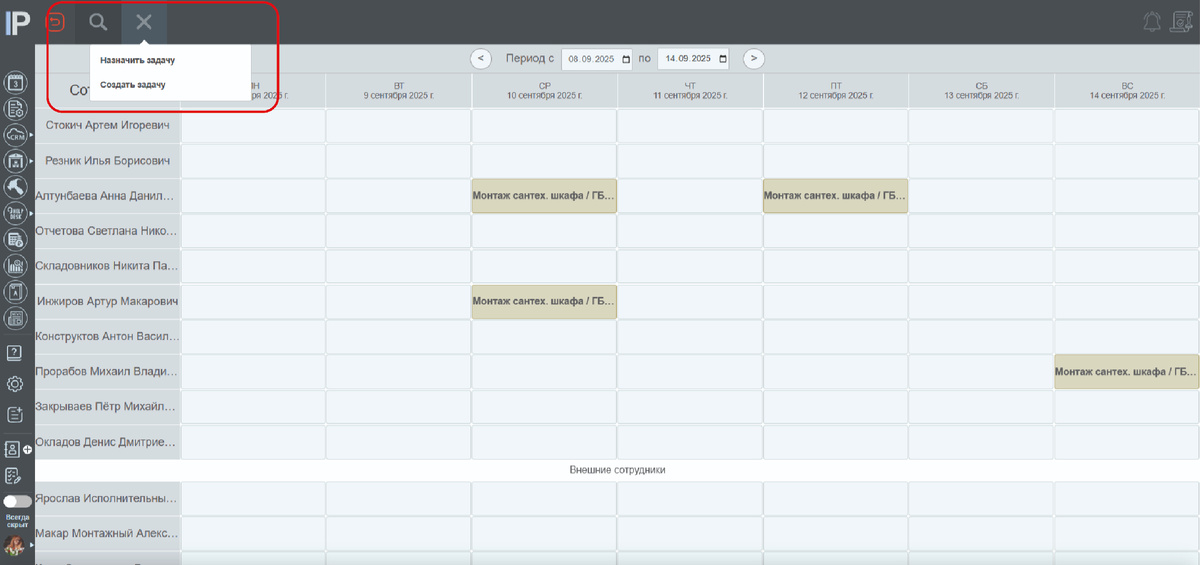Open Алтунбаева's task on 12 сентября
Screen dimensions: 1200x565
point(835,196)
